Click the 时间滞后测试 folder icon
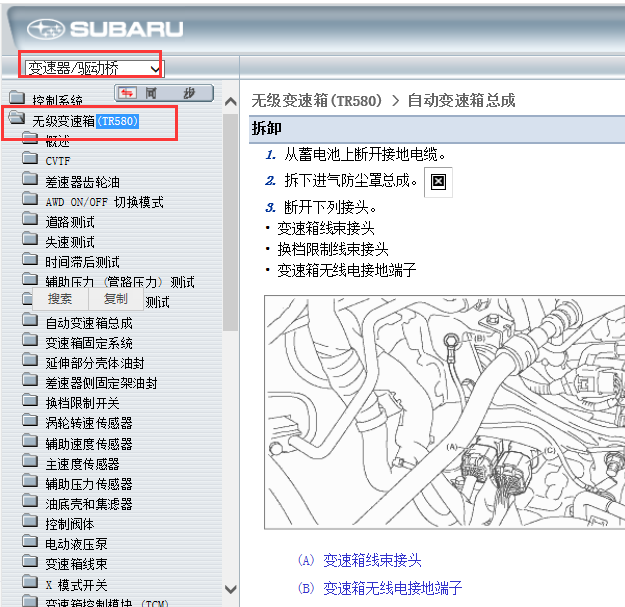625x607 pixels. click(x=30, y=259)
